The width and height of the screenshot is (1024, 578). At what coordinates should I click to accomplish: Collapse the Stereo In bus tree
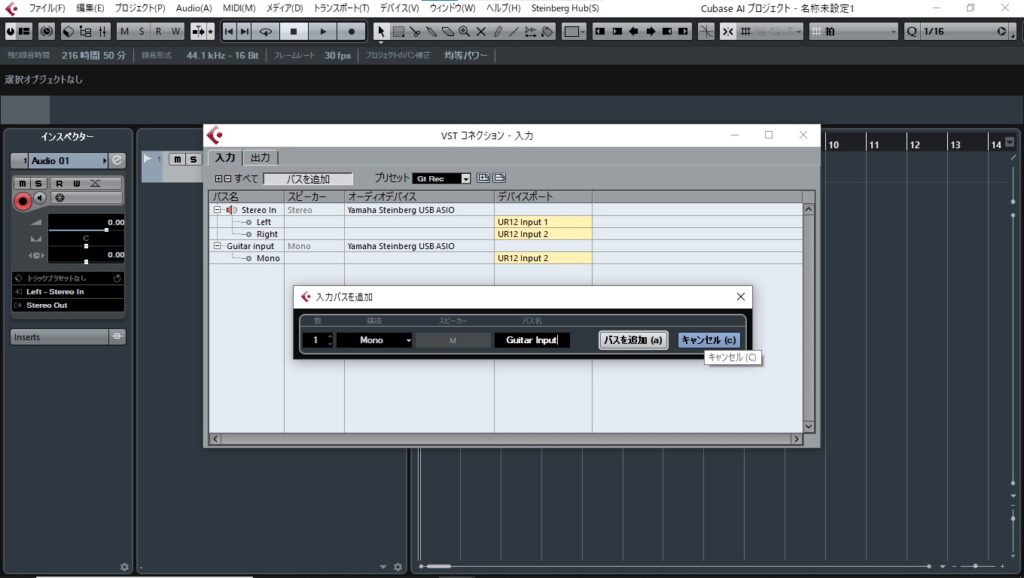pos(217,210)
